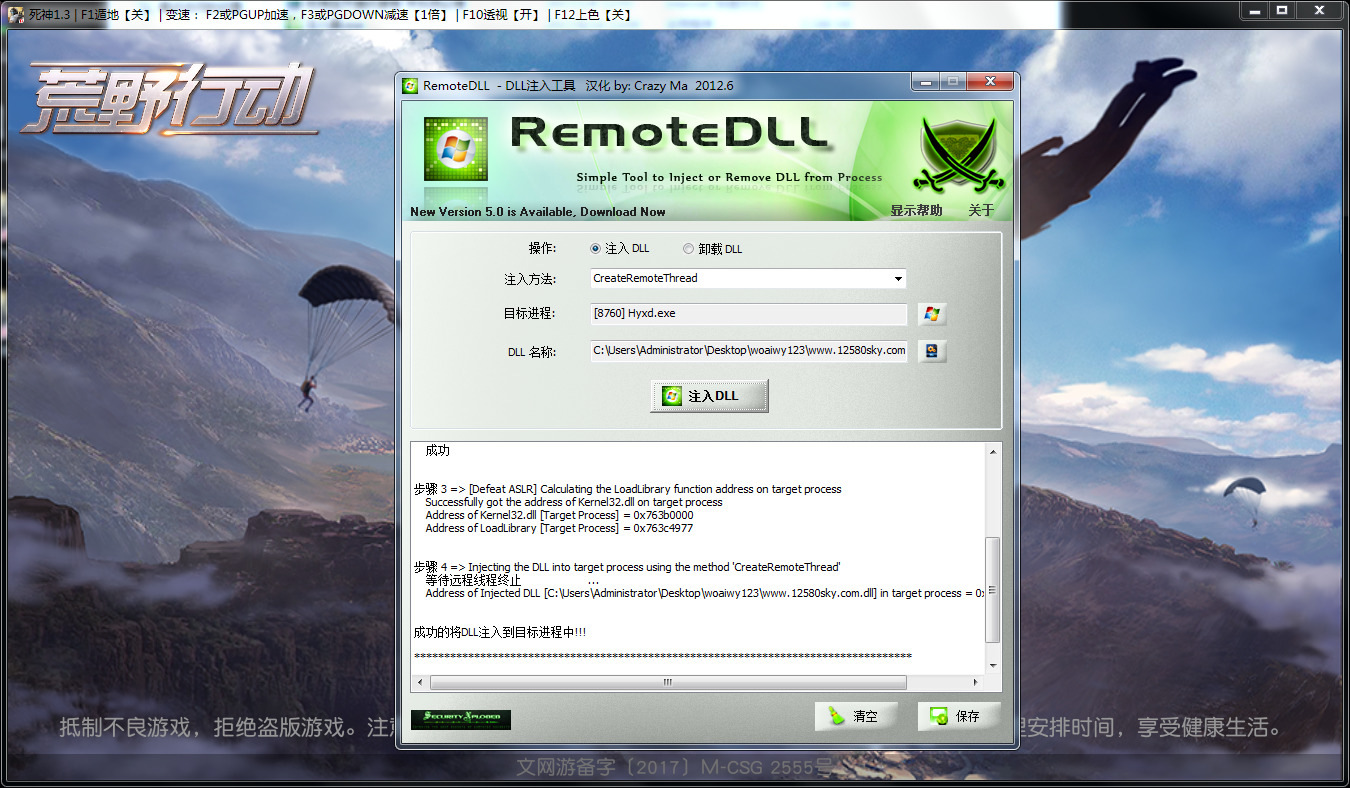Minimize the RemoteDLL window
The height and width of the screenshot is (788, 1350).
tap(926, 81)
